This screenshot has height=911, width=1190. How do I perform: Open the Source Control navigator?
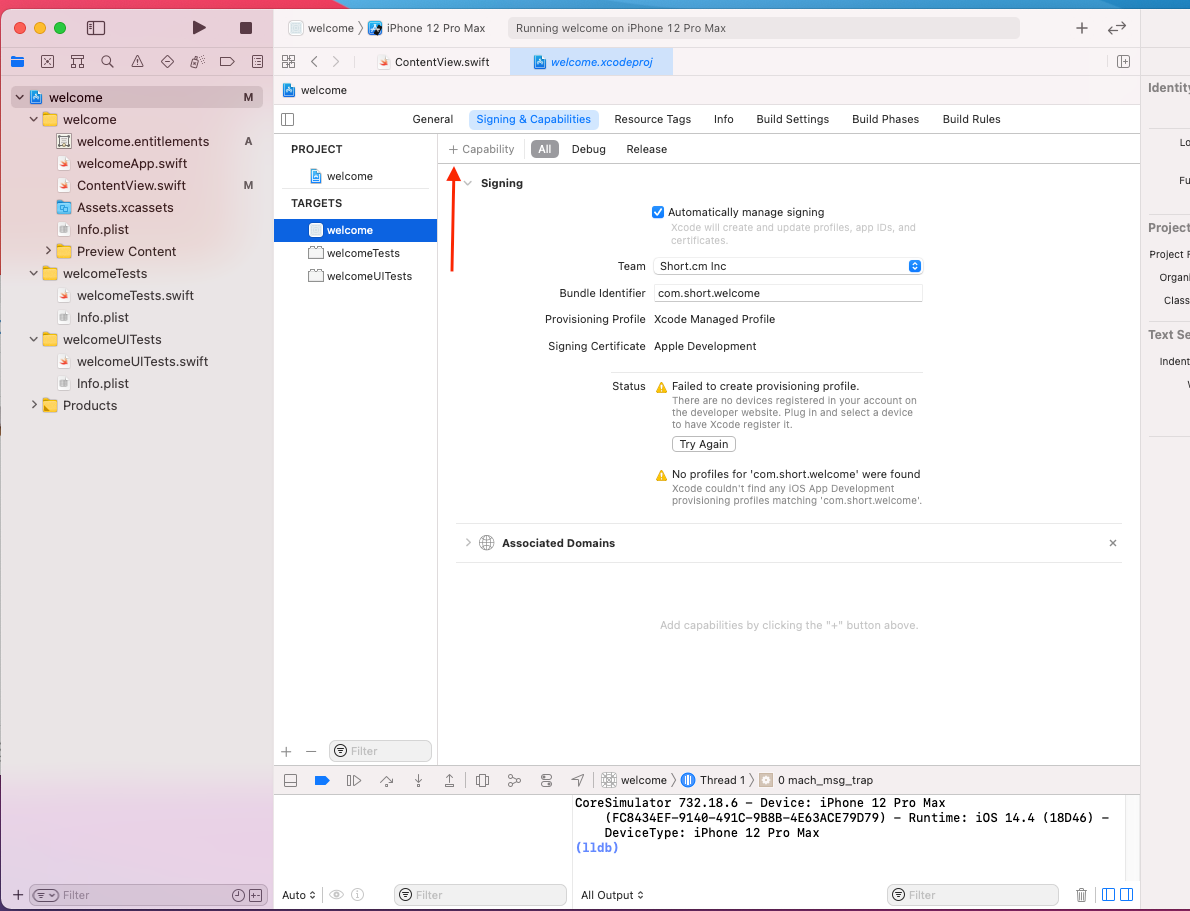(47, 61)
